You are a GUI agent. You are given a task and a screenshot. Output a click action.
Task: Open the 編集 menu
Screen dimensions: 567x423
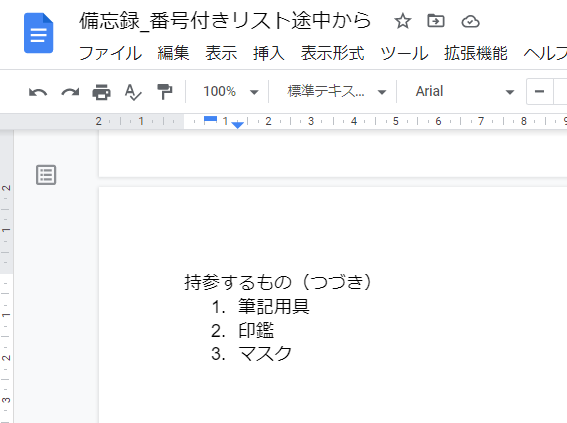click(173, 53)
